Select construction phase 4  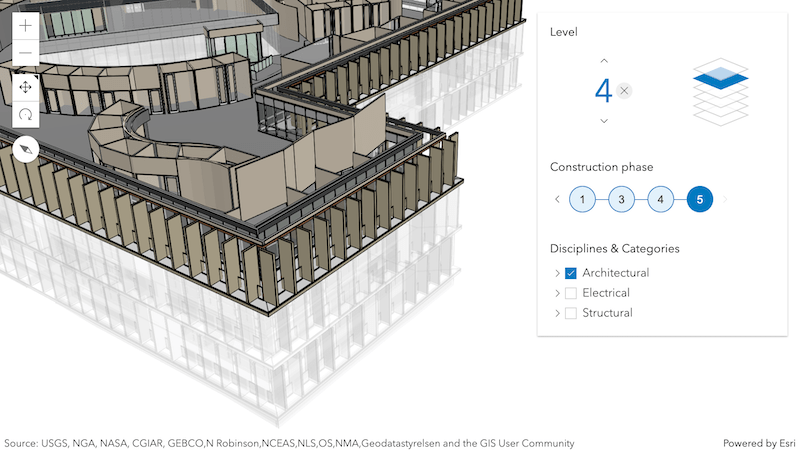click(661, 199)
